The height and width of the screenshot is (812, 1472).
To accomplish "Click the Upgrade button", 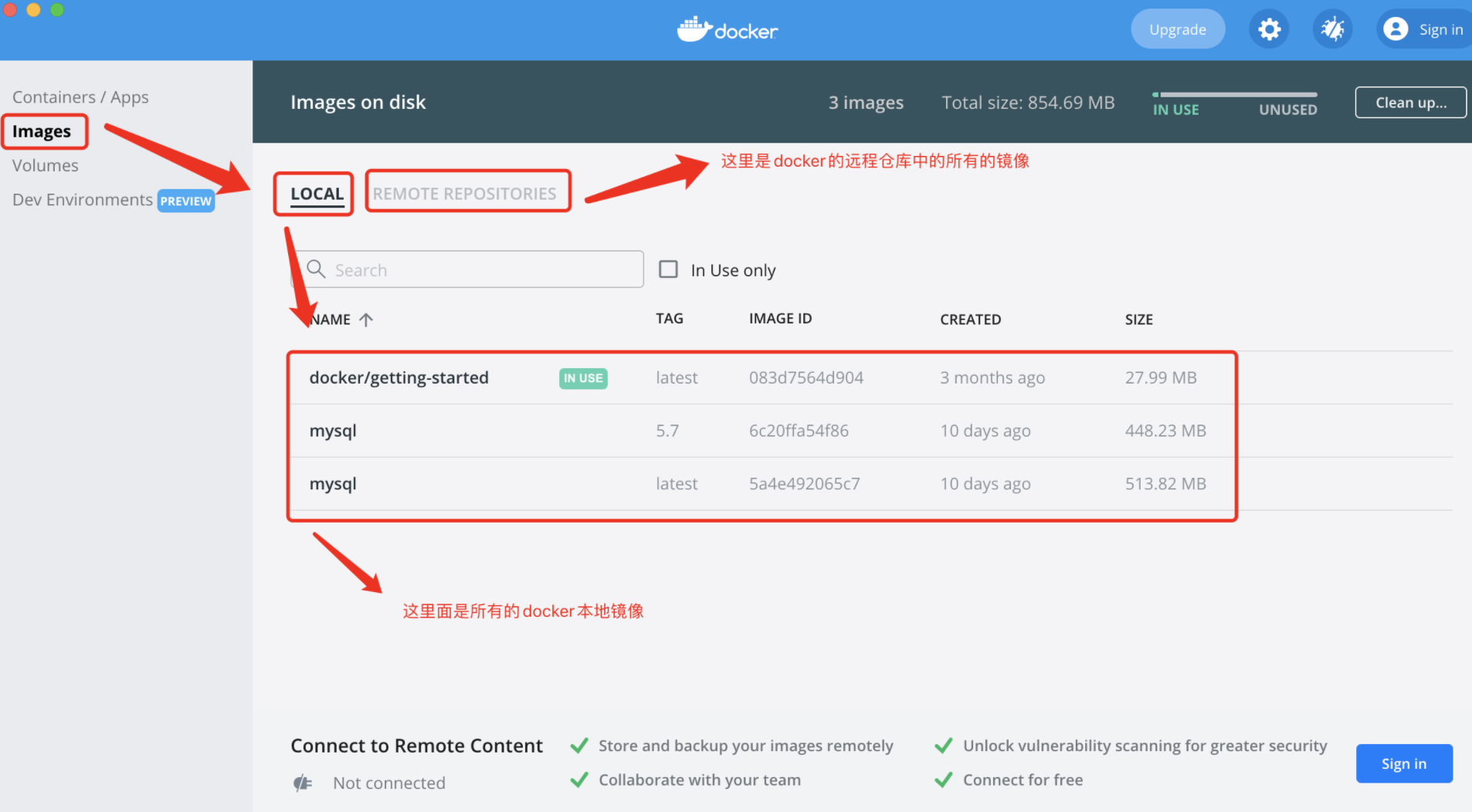I will [x=1178, y=29].
